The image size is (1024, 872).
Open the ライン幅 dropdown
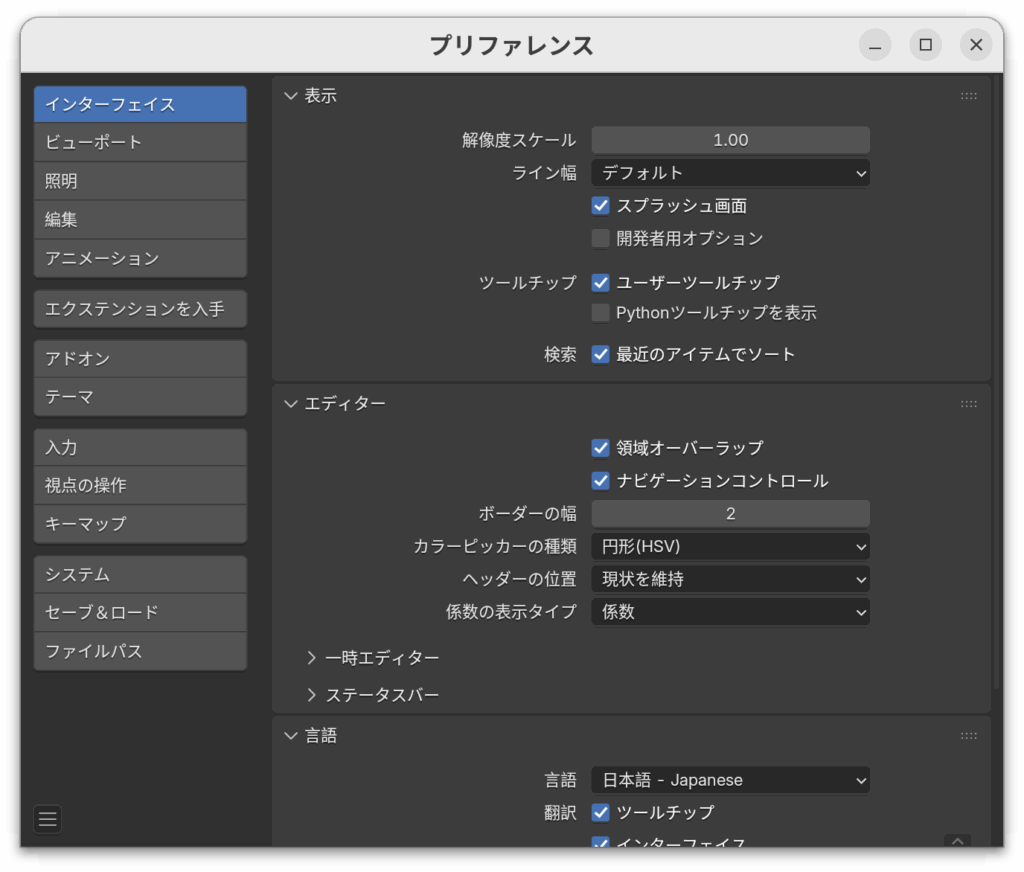click(x=730, y=173)
